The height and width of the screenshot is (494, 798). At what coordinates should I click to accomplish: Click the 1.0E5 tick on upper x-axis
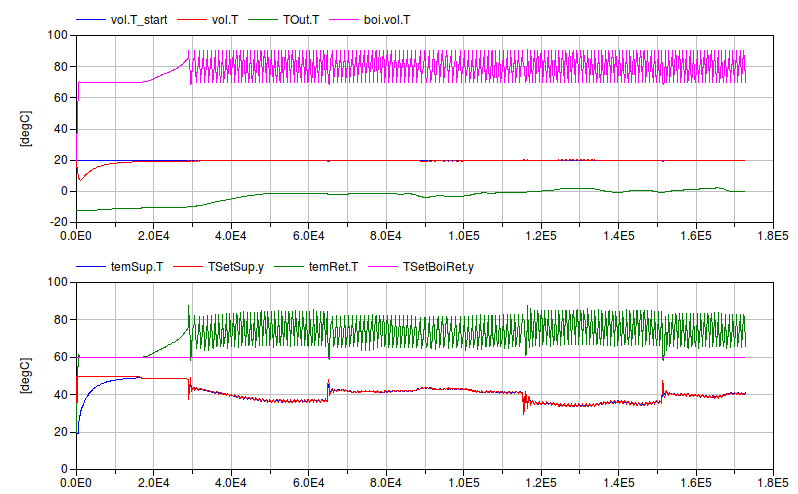pos(464,235)
